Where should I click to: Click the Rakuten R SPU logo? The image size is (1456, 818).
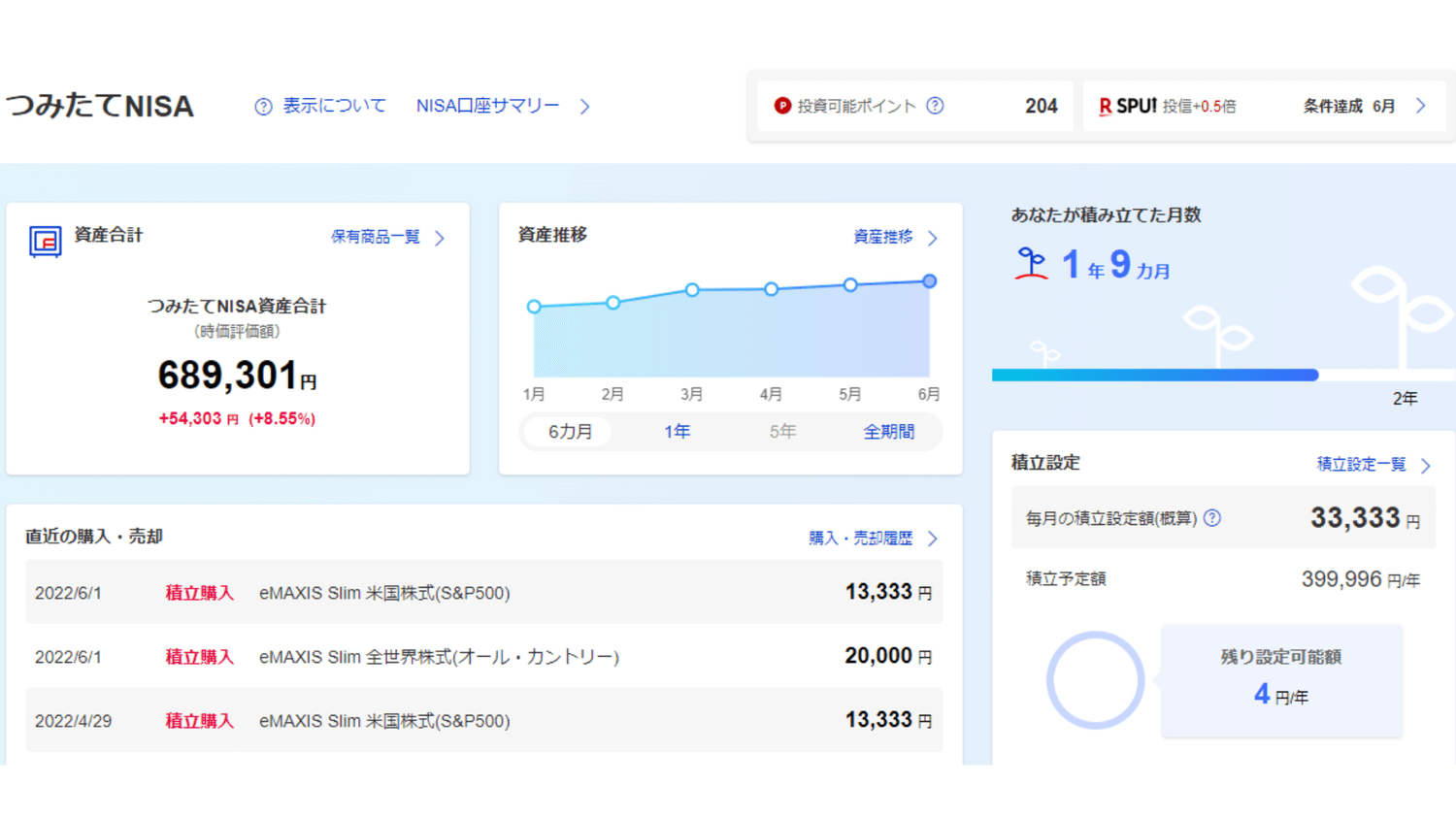[1127, 106]
